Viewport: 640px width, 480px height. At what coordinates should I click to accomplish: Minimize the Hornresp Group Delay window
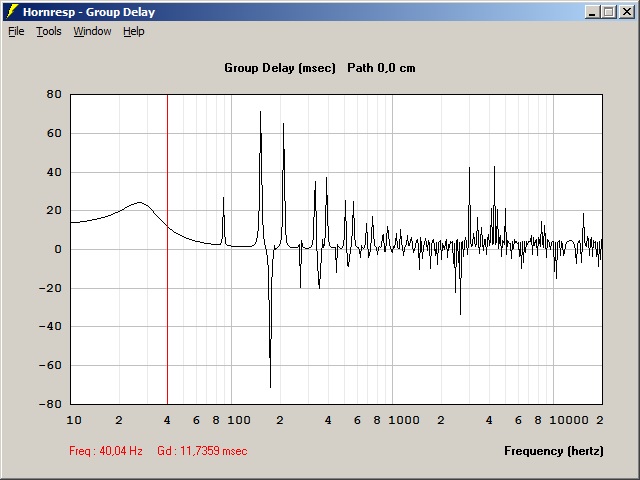(x=593, y=12)
